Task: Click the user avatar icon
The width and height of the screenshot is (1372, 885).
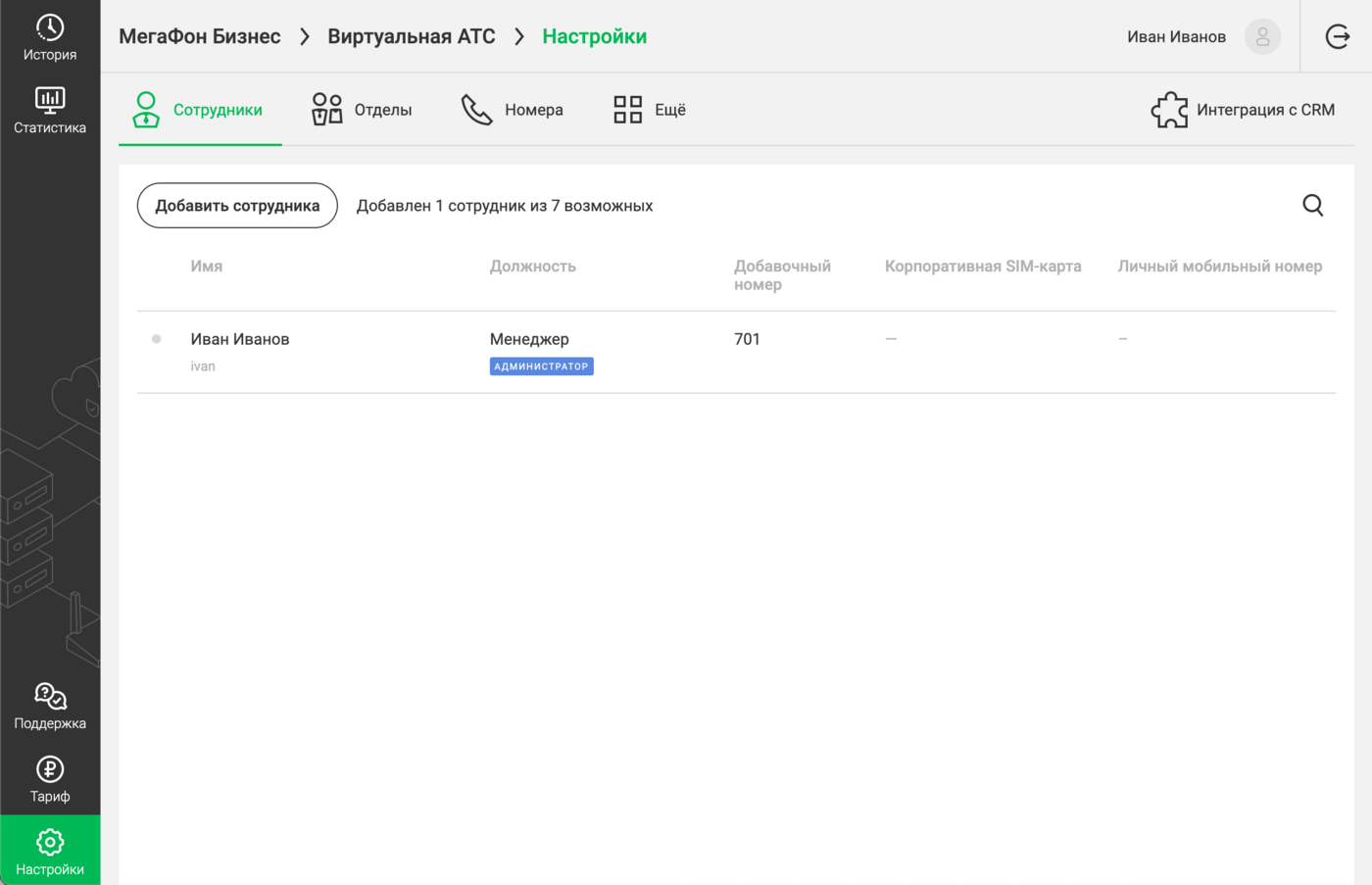Action: [1262, 36]
